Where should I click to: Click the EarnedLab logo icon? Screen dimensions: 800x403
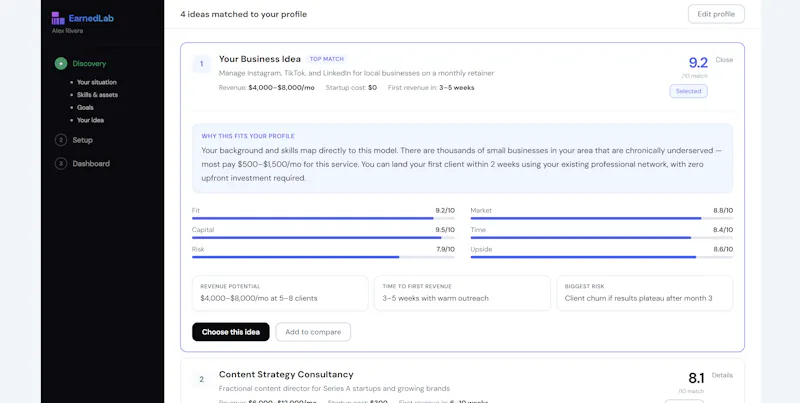[x=58, y=18]
